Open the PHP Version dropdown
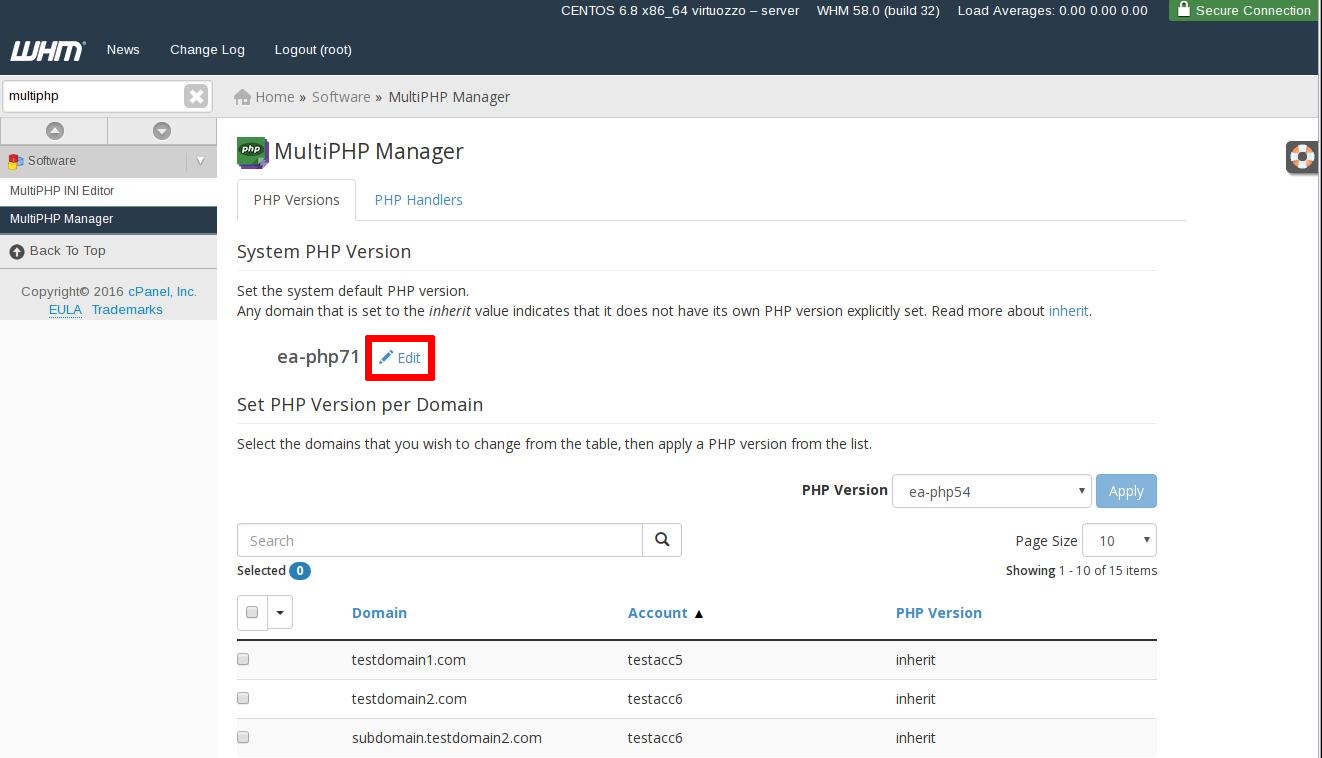 click(990, 491)
